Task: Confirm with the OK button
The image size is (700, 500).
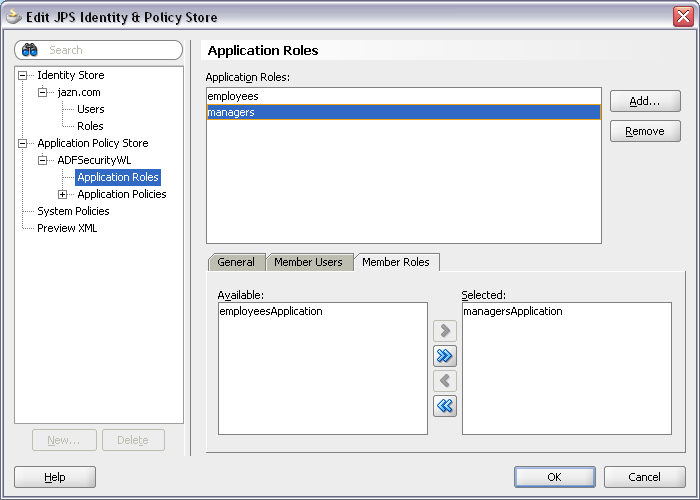Action: [554, 477]
